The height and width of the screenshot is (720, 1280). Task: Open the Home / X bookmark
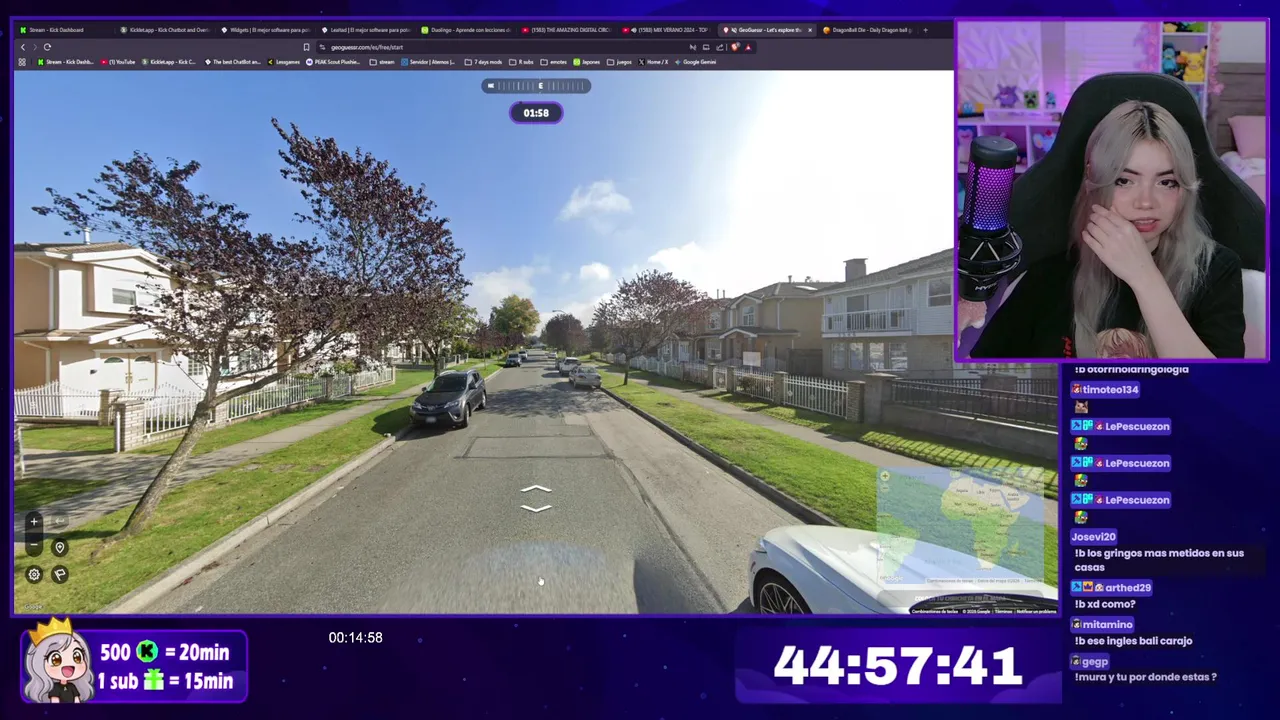[x=653, y=62]
